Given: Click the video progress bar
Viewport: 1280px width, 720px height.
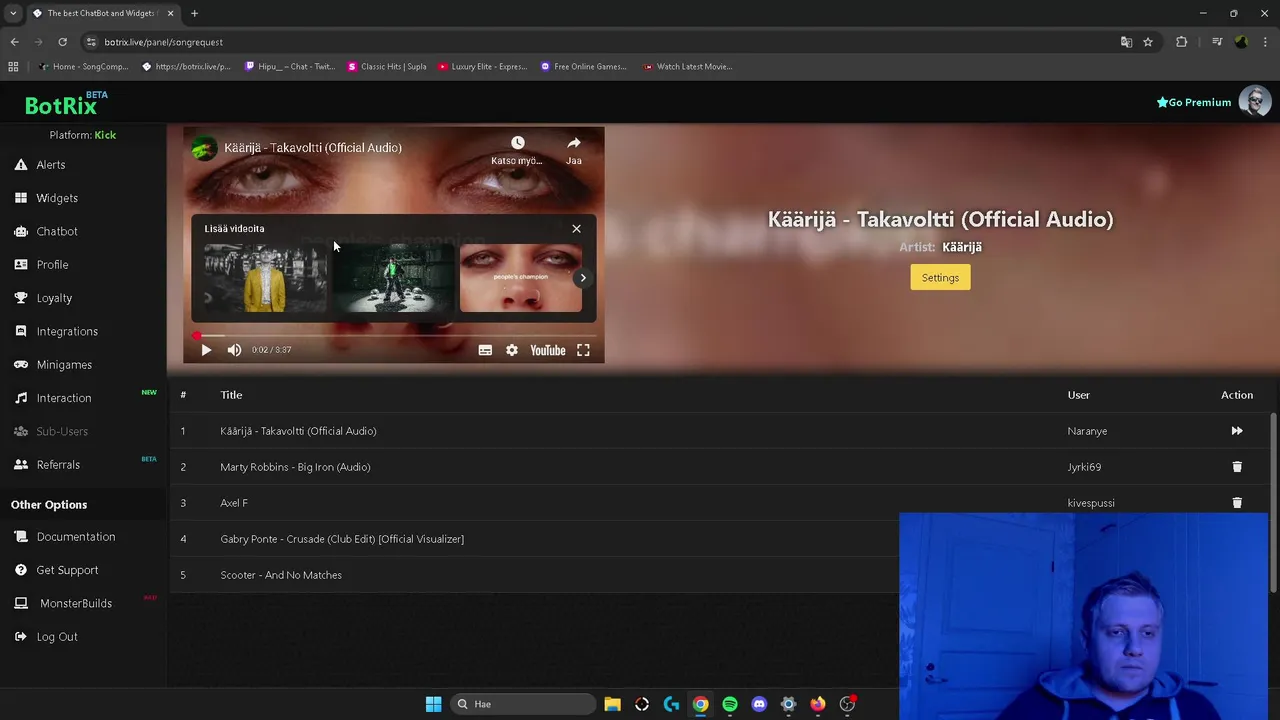Looking at the screenshot, I should pyautogui.click(x=394, y=336).
